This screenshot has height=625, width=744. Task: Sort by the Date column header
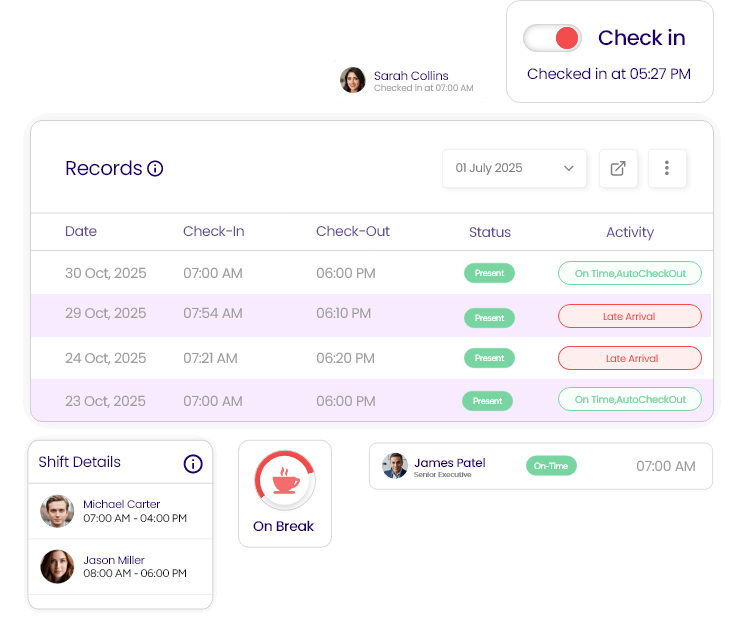pos(81,232)
